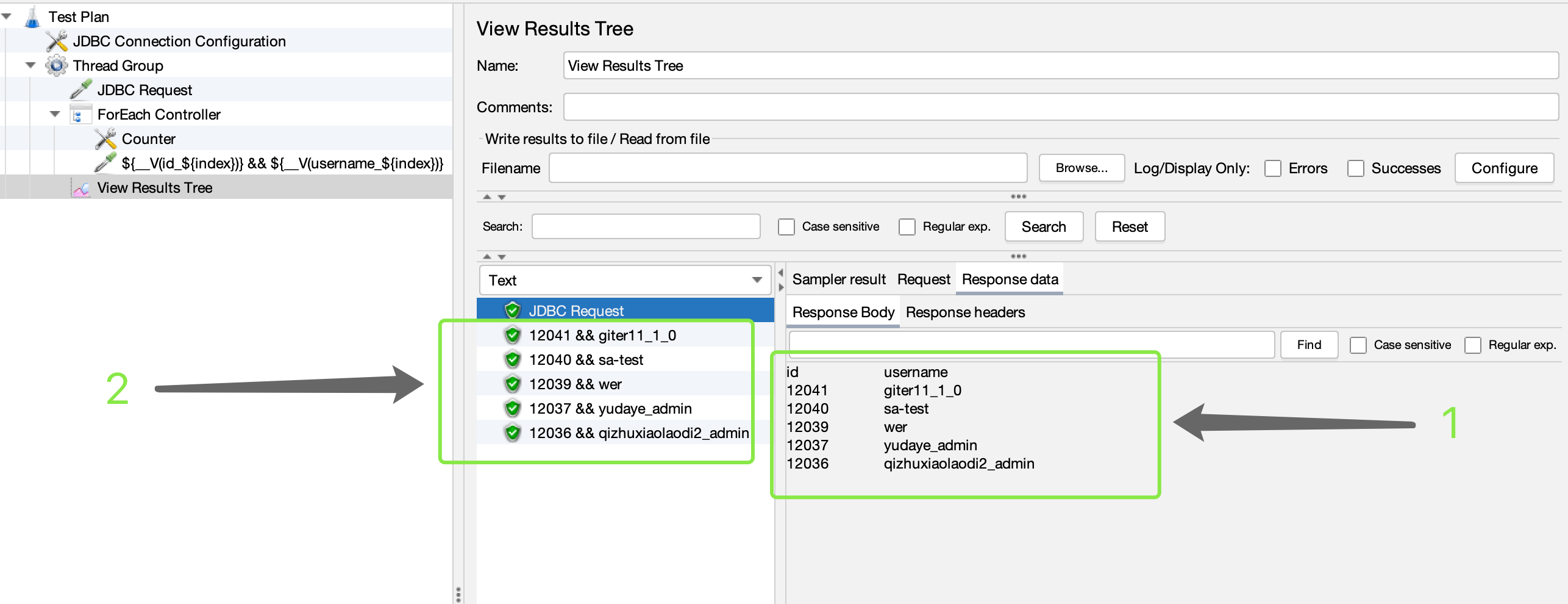The image size is (1568, 604).
Task: Toggle Regular exp. next to Find button
Action: 1473,345
